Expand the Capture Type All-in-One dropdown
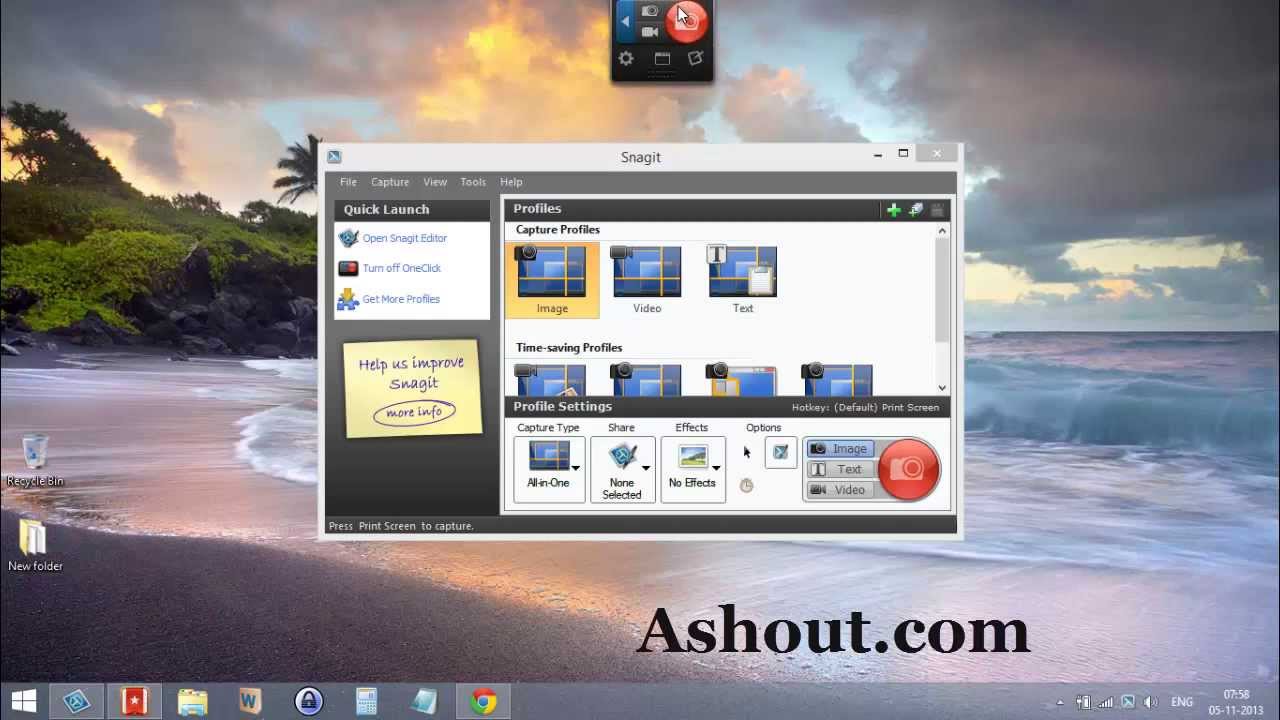Viewport: 1280px width, 720px height. (549, 468)
